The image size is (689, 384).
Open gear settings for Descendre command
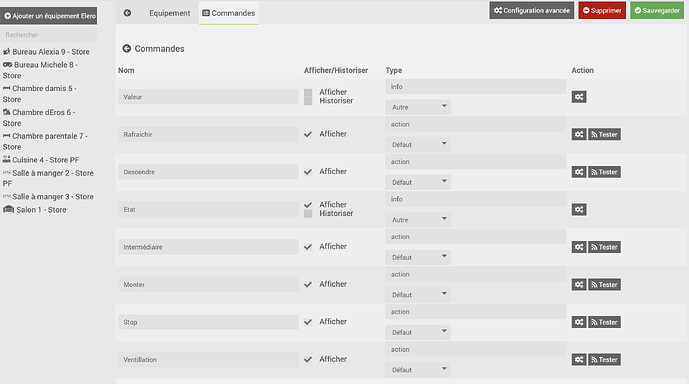(x=579, y=172)
